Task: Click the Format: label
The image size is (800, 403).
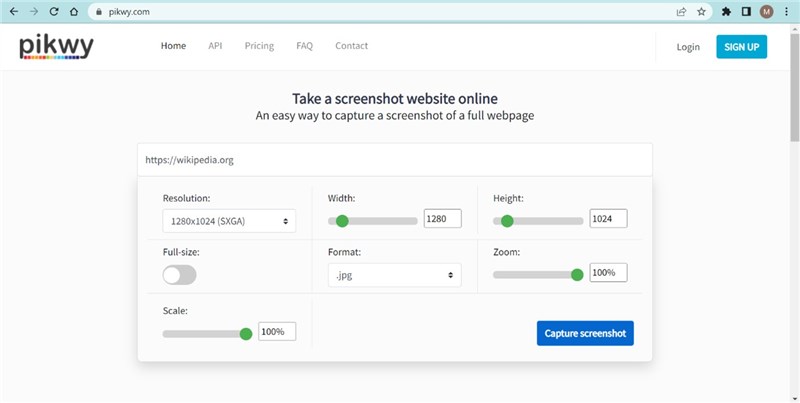Action: pos(344,252)
